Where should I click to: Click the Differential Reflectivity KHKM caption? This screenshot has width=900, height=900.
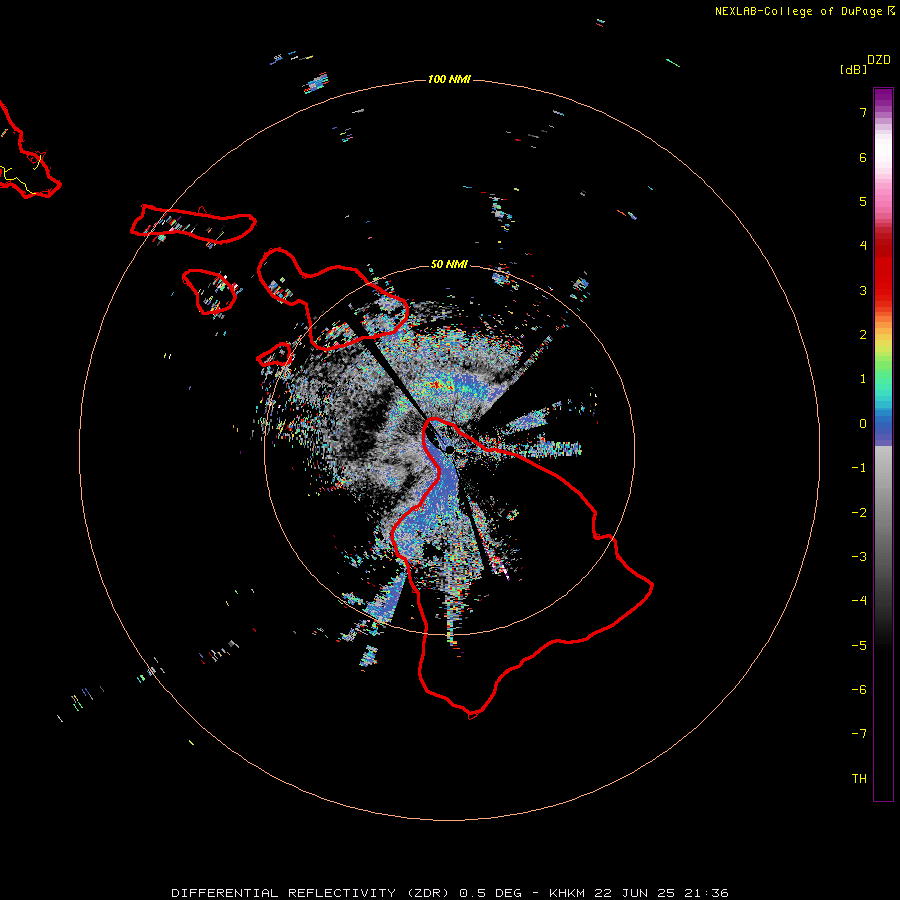pyautogui.click(x=450, y=893)
